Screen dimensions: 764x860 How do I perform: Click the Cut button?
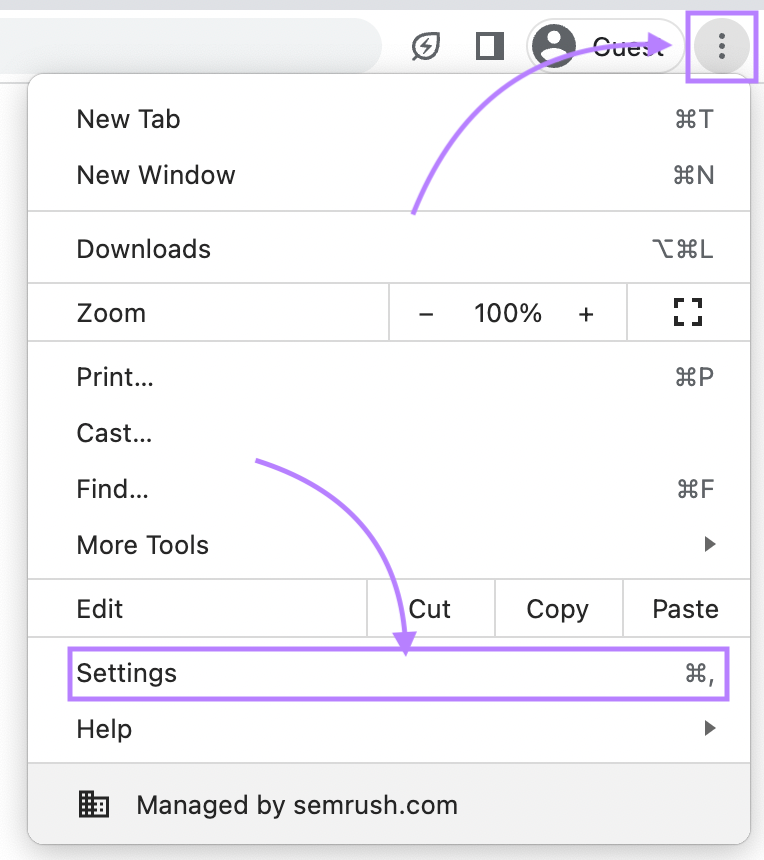pos(430,608)
